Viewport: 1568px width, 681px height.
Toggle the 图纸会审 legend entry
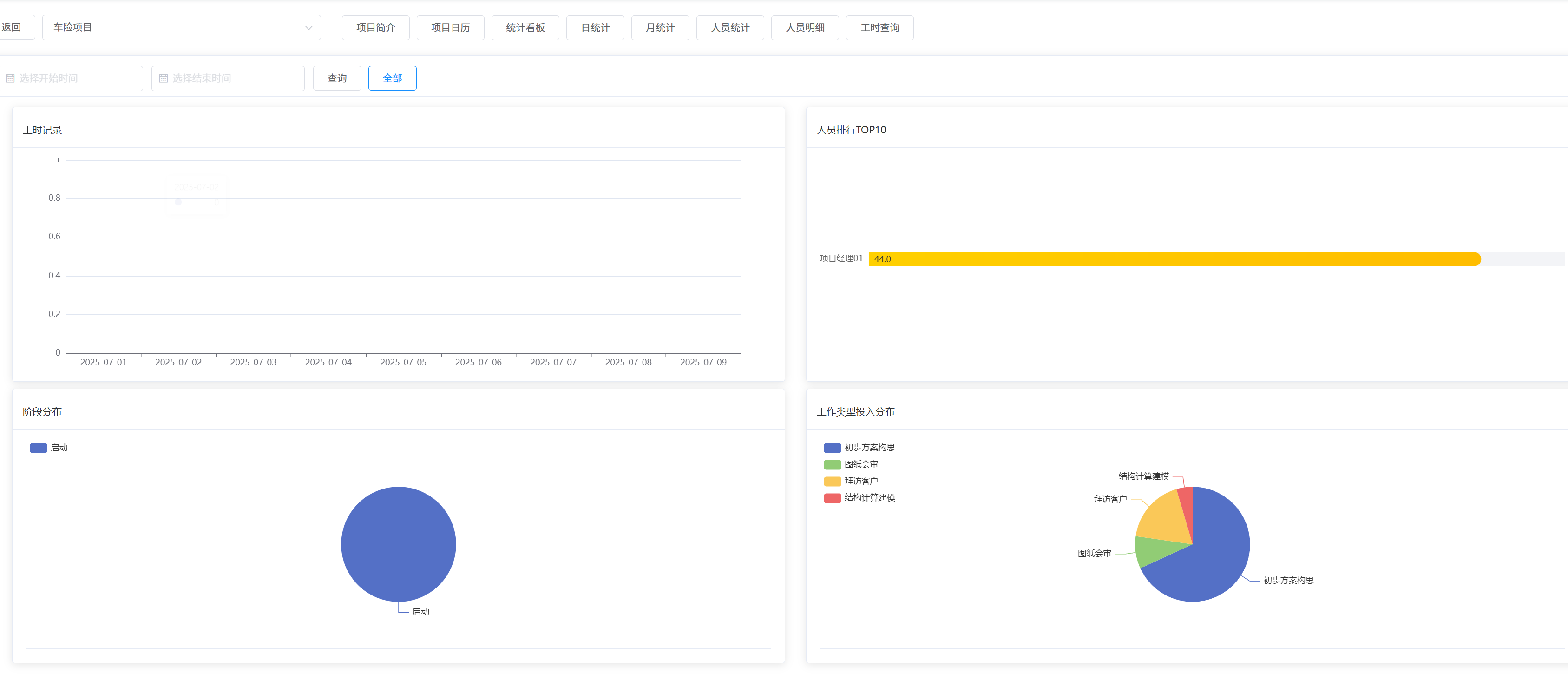tap(850, 465)
